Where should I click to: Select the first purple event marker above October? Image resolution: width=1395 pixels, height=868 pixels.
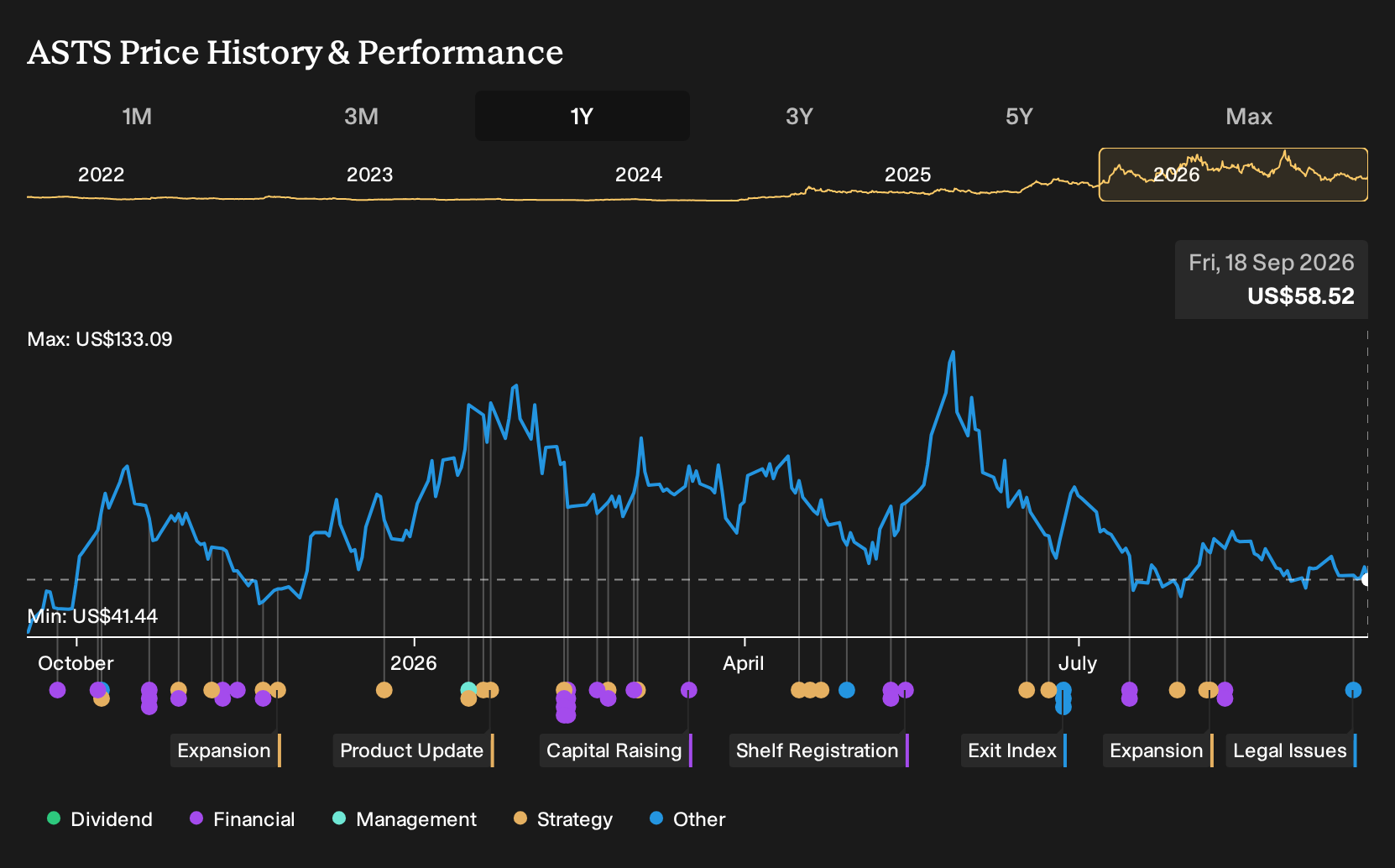tap(57, 690)
